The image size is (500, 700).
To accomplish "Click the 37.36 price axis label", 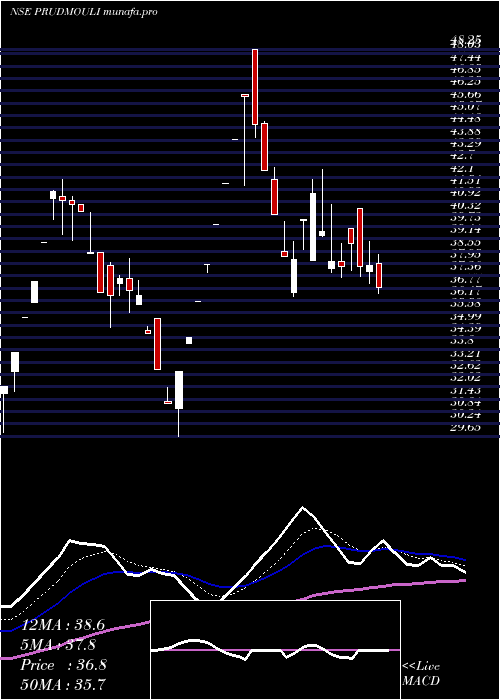I will pos(465,267).
